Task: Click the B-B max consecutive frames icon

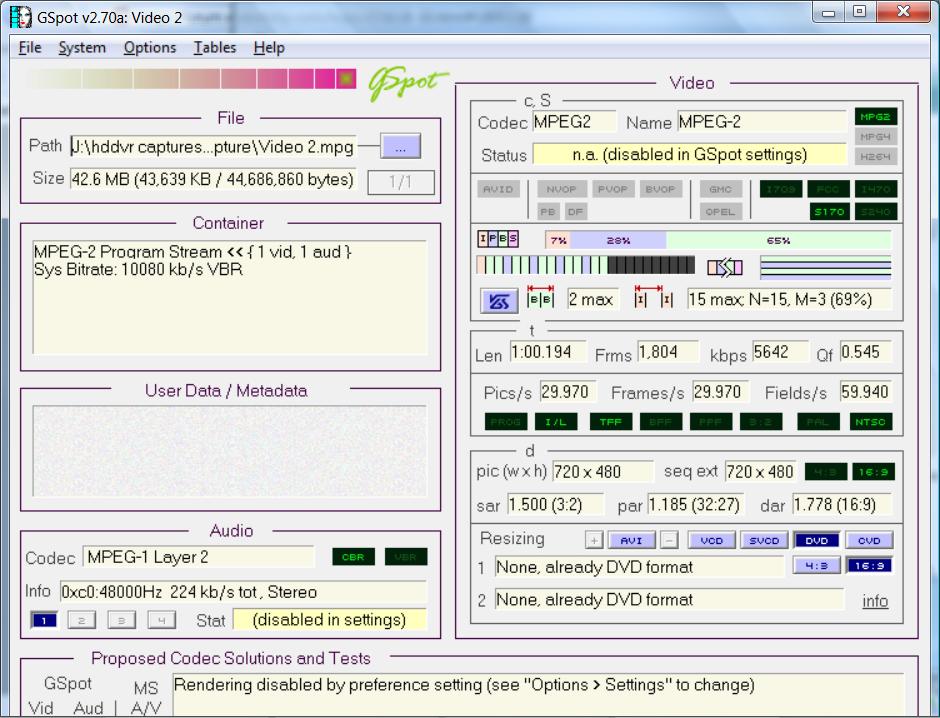Action: tap(540, 297)
